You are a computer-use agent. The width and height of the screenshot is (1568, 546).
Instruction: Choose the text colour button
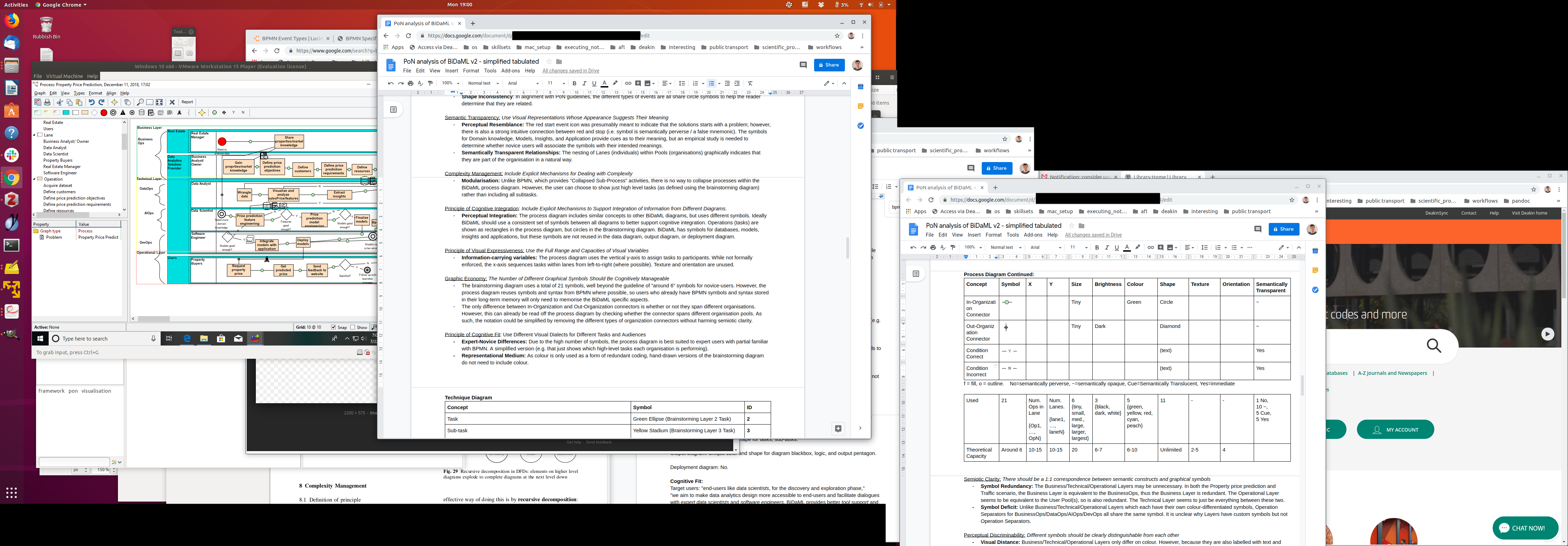[604, 83]
